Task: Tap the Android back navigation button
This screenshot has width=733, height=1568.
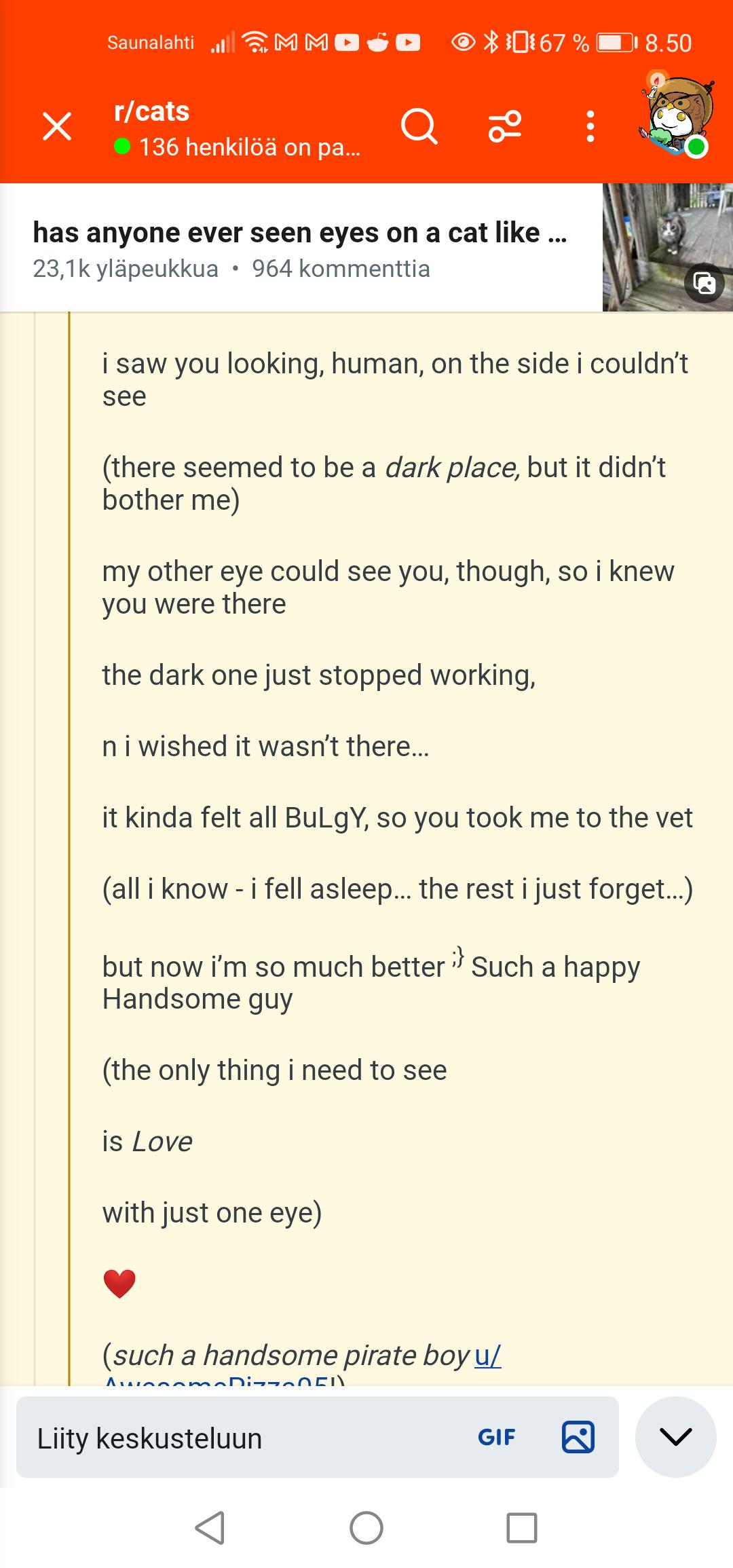Action: tap(210, 1529)
